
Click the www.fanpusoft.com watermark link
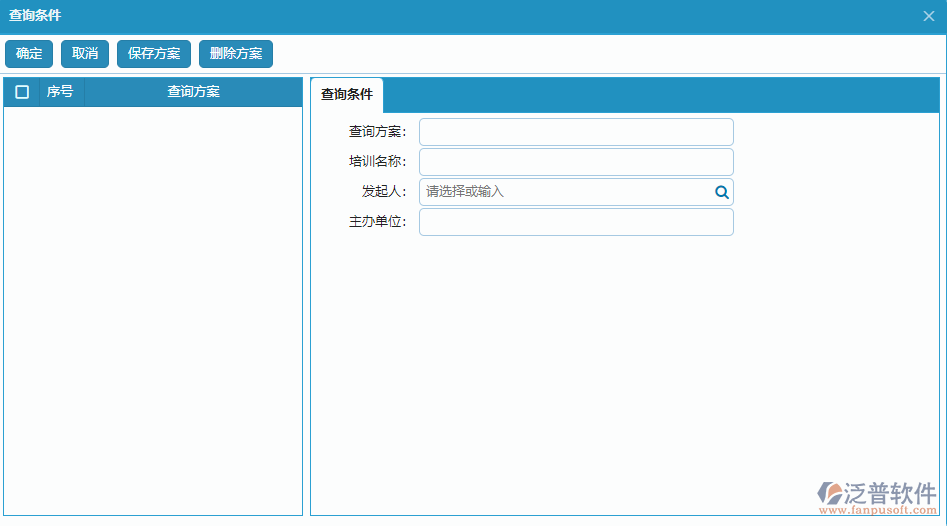click(x=877, y=511)
